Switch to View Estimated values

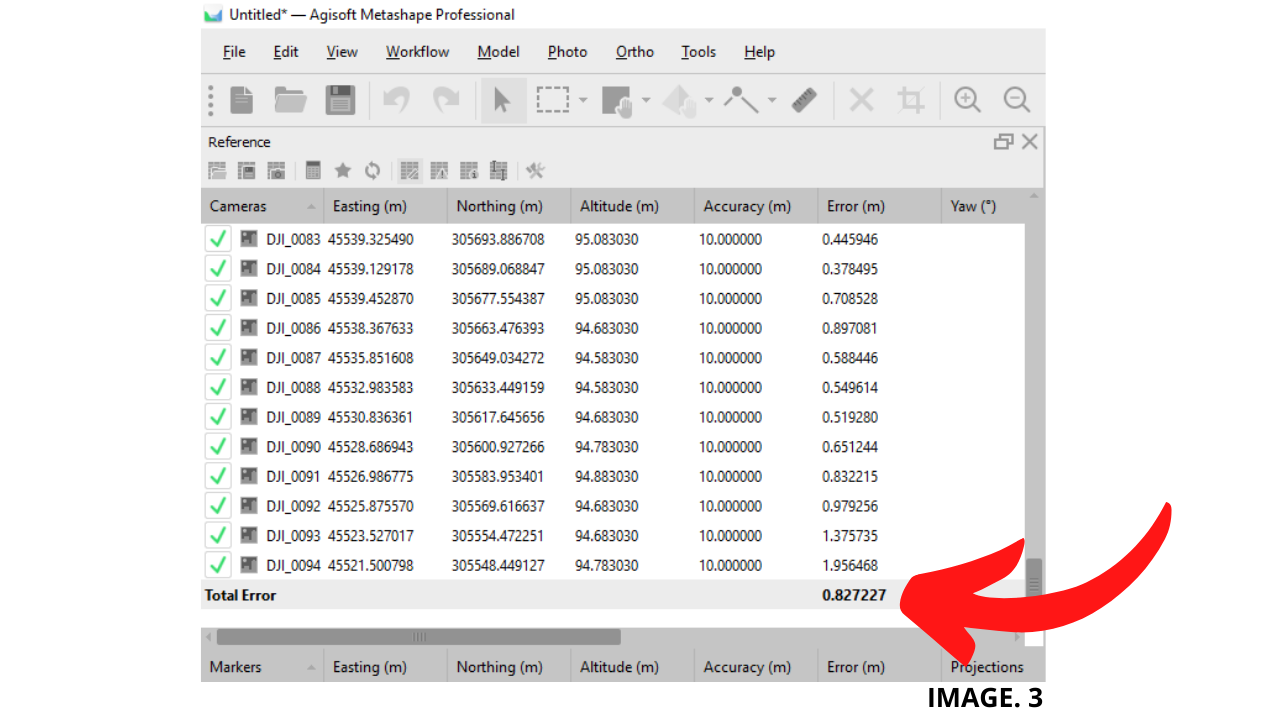pyautogui.click(x=439, y=171)
